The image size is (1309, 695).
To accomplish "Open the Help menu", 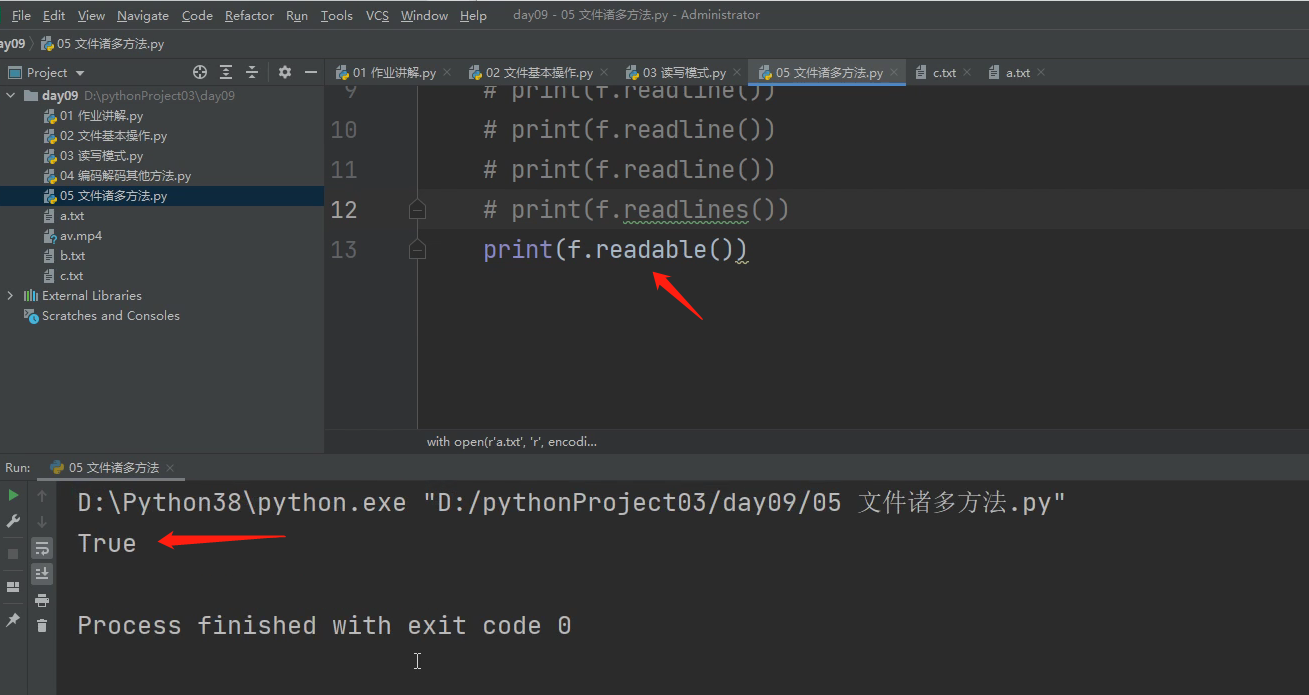I will point(474,15).
